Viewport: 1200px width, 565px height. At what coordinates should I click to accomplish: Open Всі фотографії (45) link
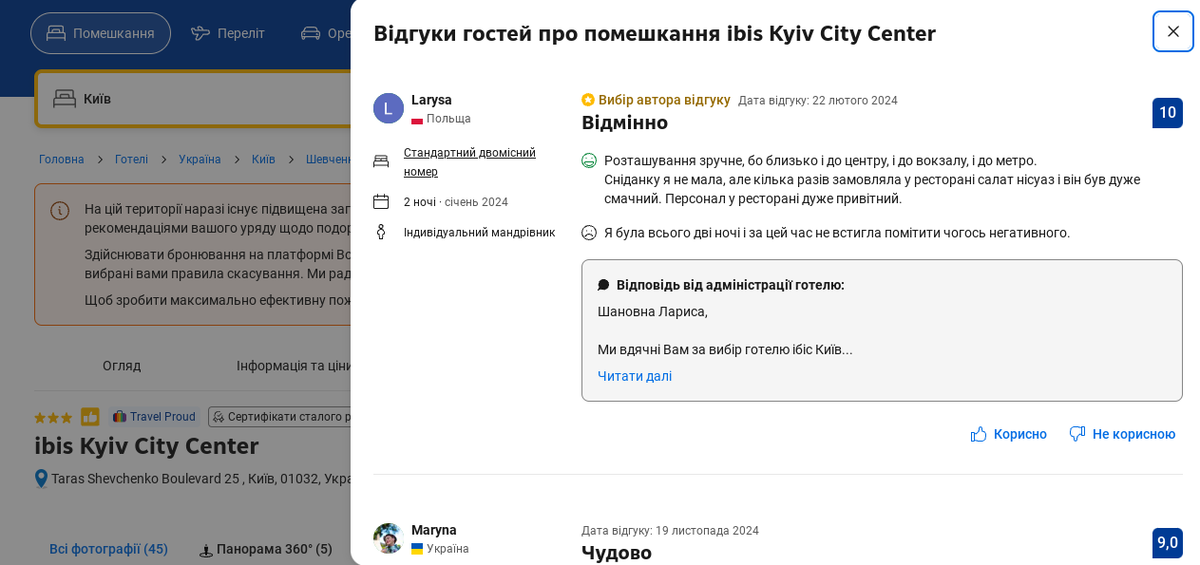(109, 549)
